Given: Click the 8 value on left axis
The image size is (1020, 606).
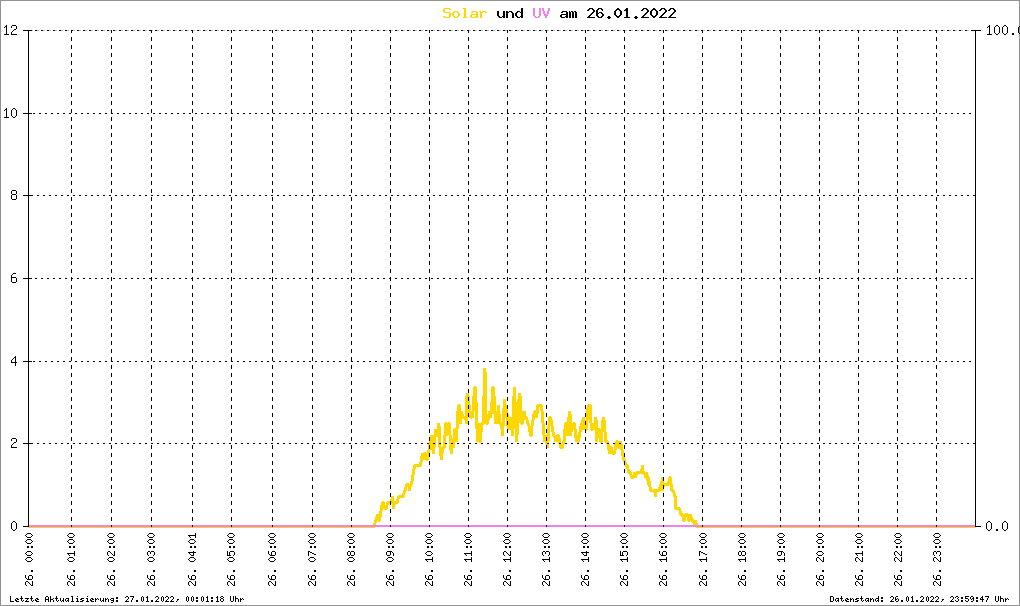Looking at the screenshot, I should [x=14, y=196].
